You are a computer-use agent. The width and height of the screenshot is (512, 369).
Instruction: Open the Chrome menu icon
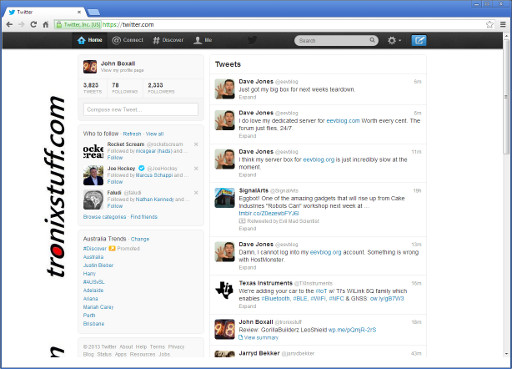(x=503, y=24)
